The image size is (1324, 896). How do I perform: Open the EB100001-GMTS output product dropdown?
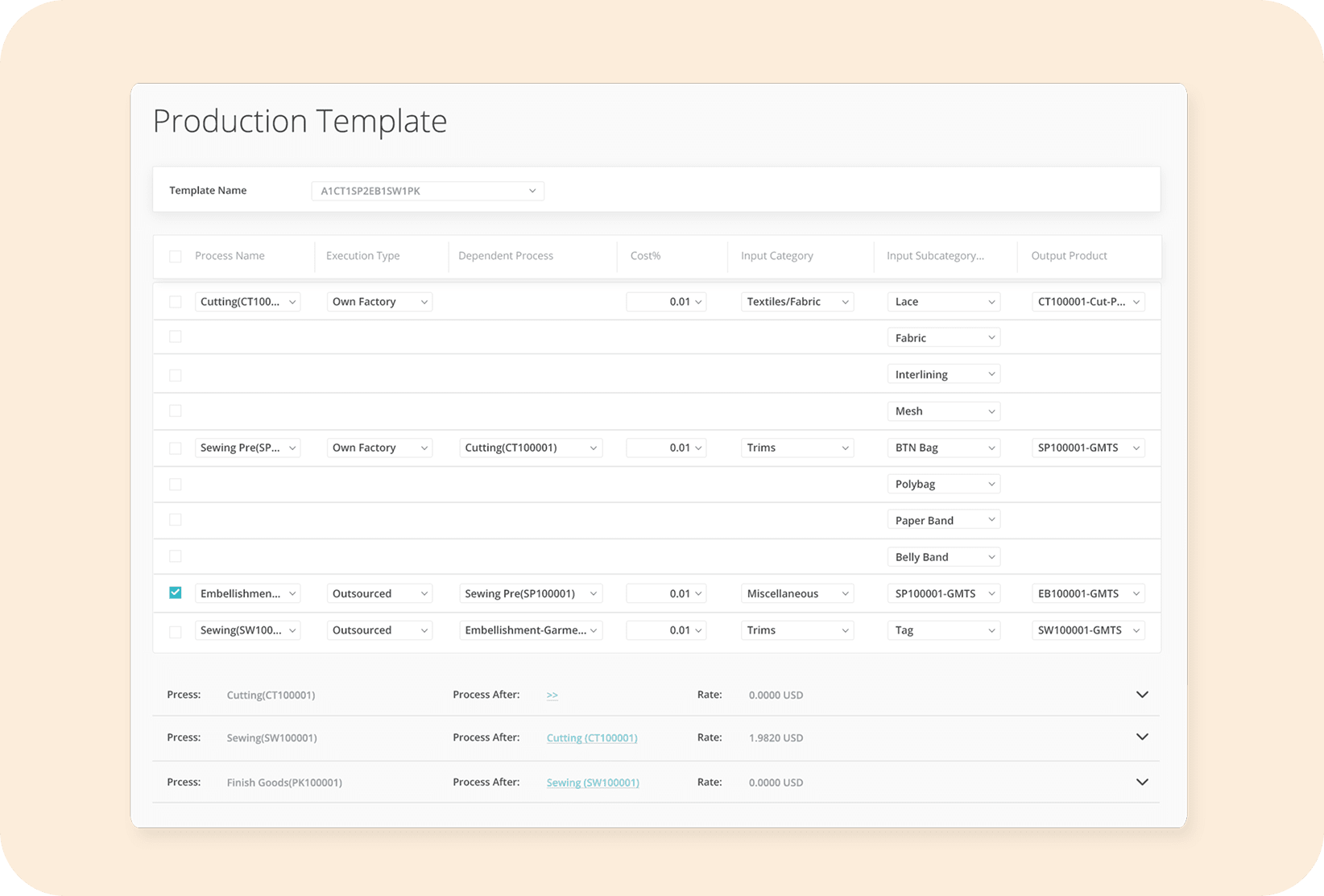point(1088,593)
